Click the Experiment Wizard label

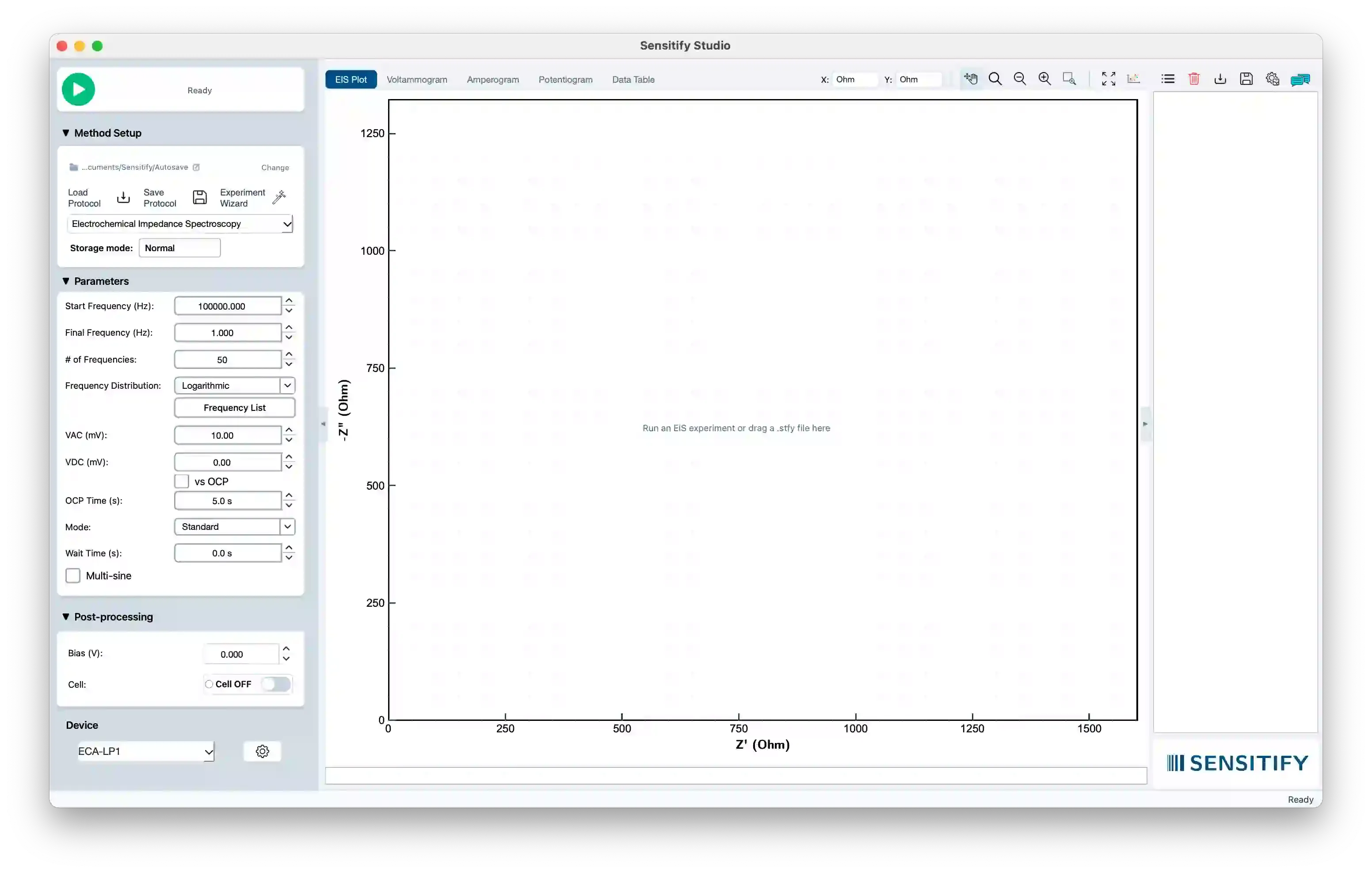[242, 198]
